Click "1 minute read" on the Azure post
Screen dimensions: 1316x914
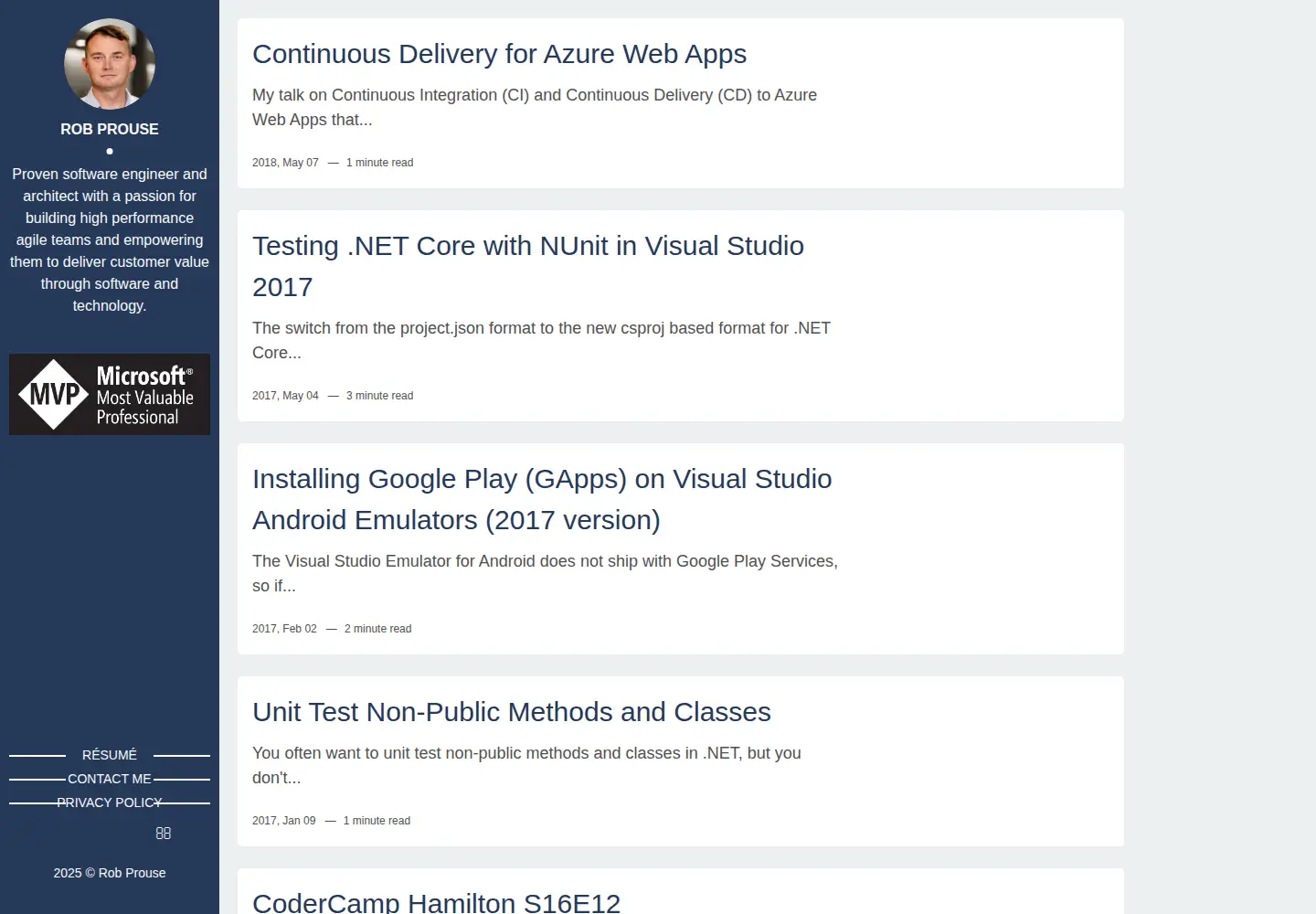coord(379,163)
